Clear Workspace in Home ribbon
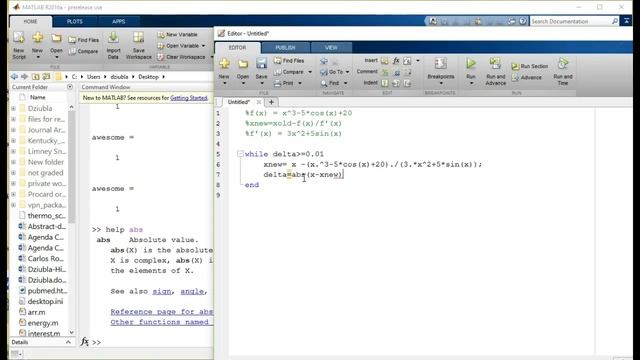640x360 pixels. click(181, 57)
